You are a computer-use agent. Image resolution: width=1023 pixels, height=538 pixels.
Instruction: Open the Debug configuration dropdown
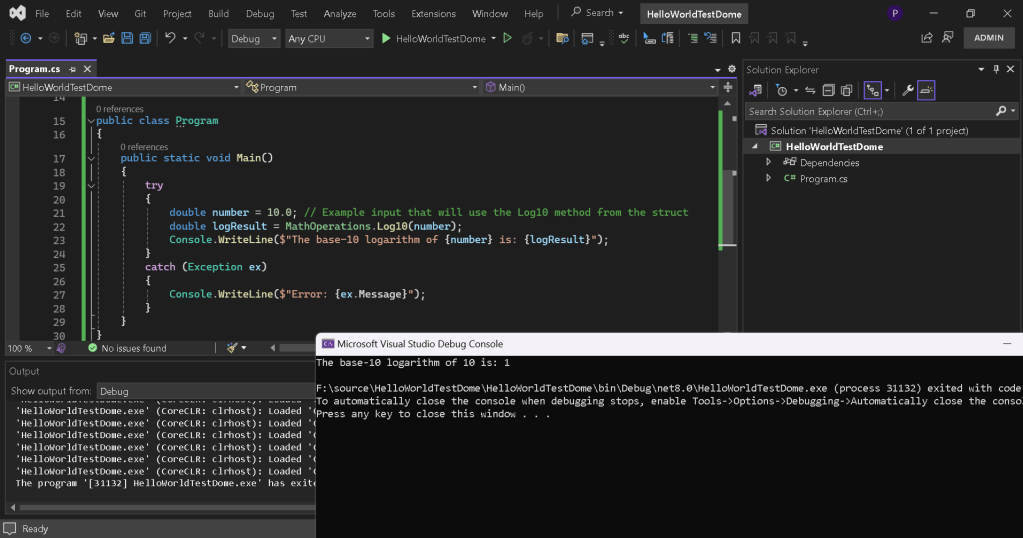[x=254, y=38]
